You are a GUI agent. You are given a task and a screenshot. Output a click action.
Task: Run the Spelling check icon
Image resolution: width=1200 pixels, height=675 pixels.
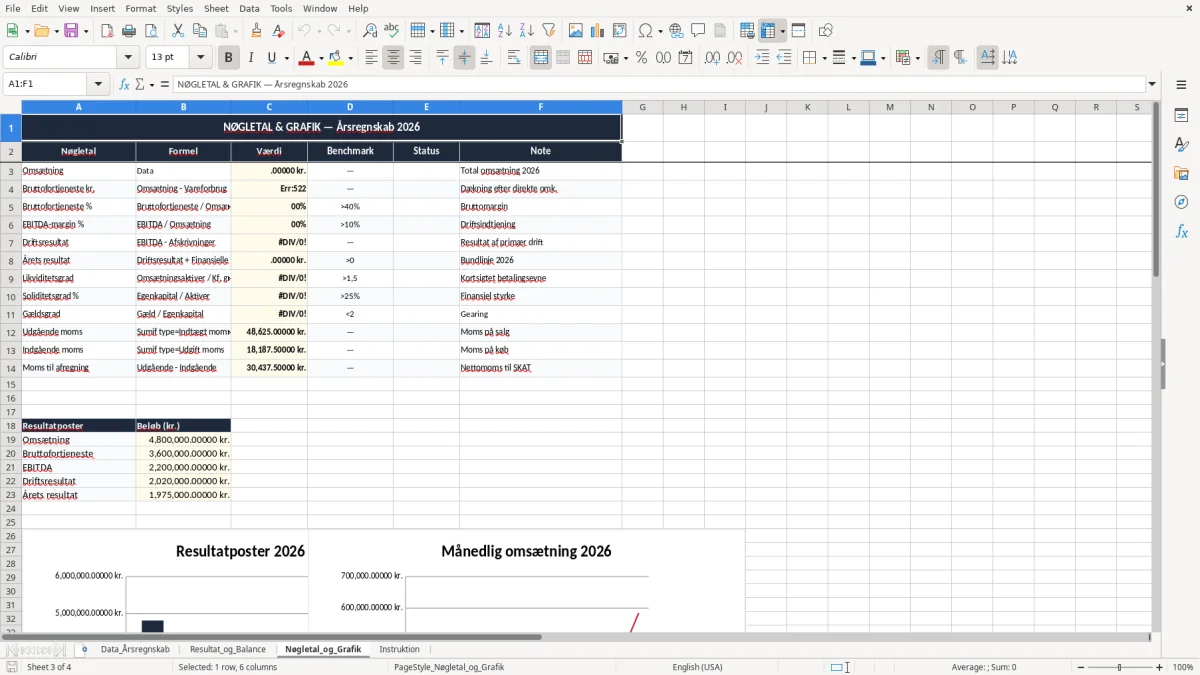point(392,31)
